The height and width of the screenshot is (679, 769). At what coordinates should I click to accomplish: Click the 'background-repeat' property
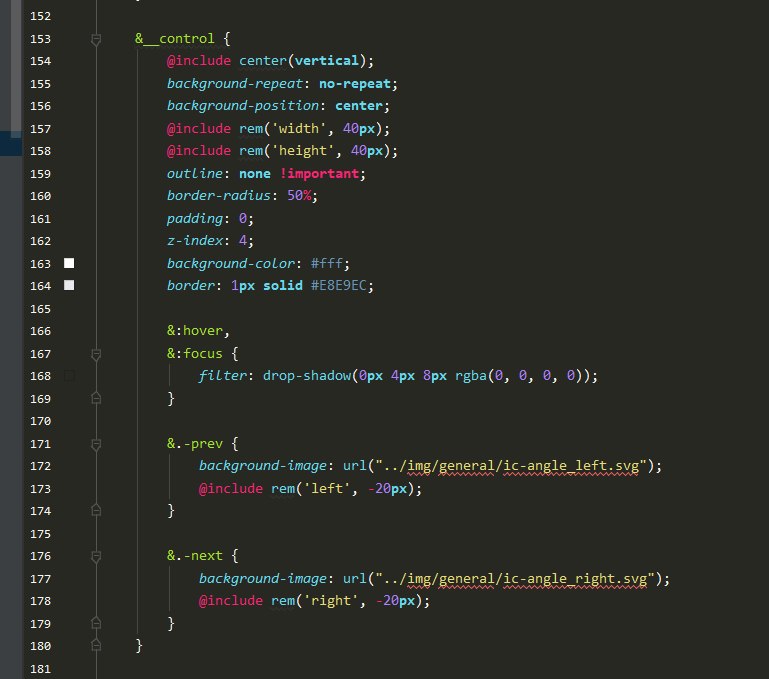(234, 84)
